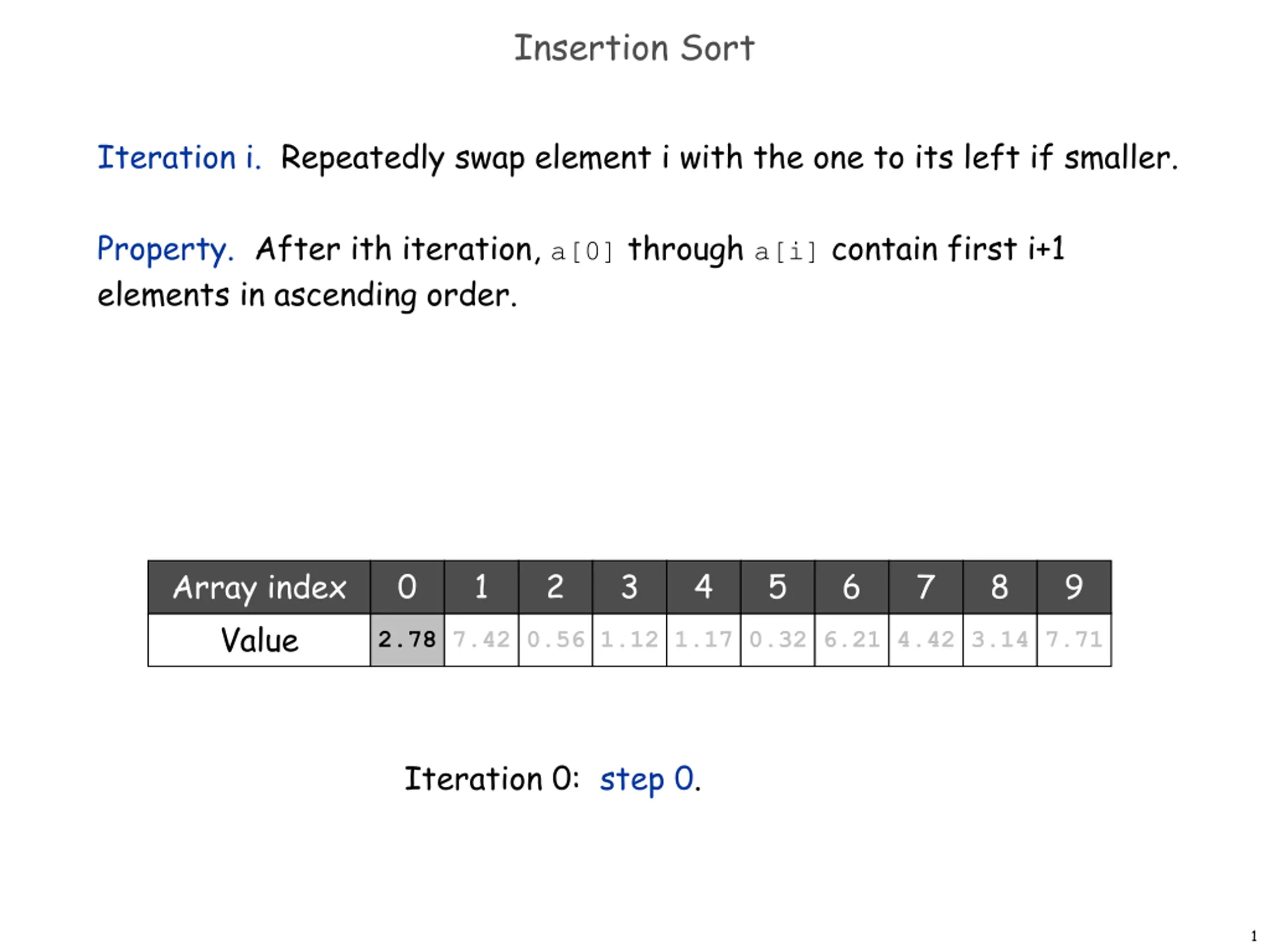
Task: Select the value 4.42 cell
Action: (926, 640)
